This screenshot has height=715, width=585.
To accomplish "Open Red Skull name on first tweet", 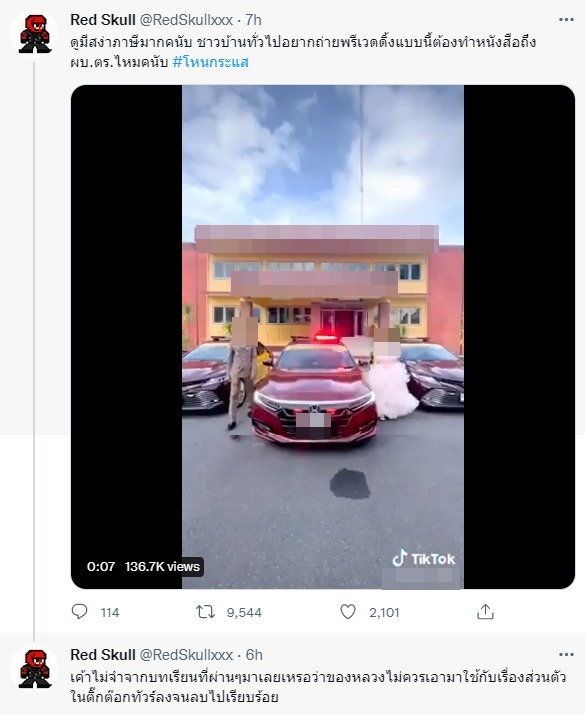I will [x=103, y=20].
